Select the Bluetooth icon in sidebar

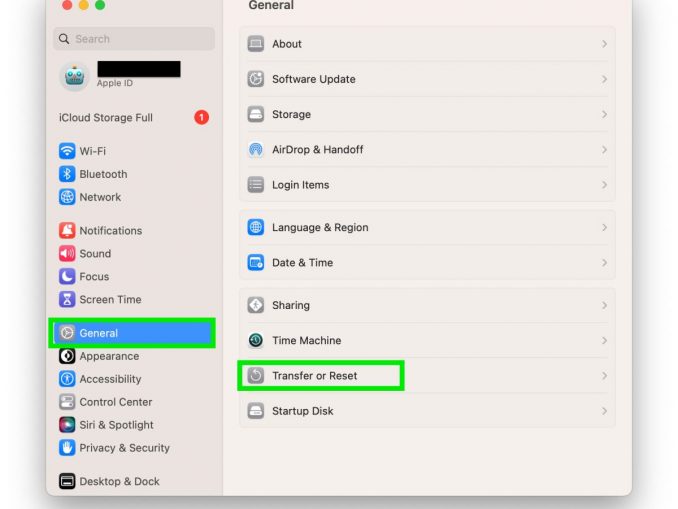(x=67, y=174)
